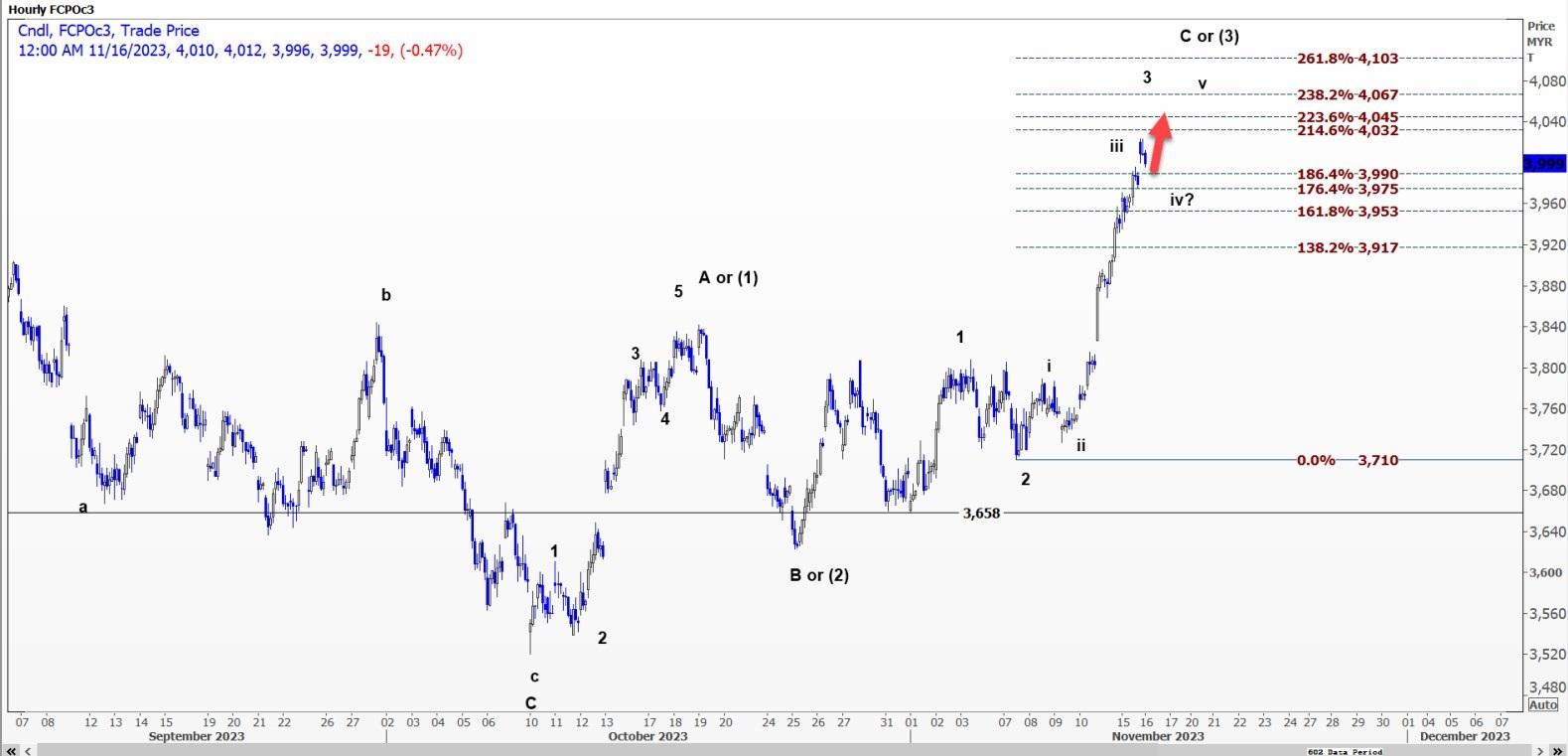Click the 3,600 price axis value

pos(1548,572)
